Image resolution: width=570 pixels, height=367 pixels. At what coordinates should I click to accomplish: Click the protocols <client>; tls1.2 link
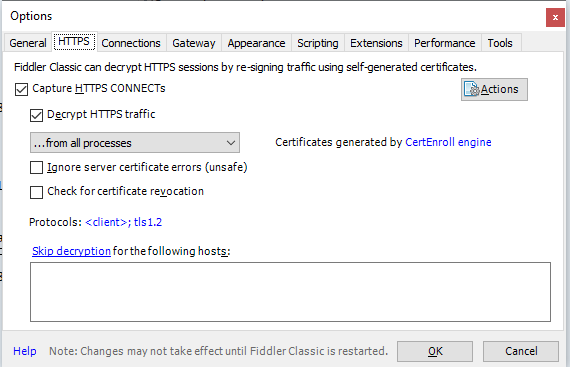pyautogui.click(x=124, y=222)
